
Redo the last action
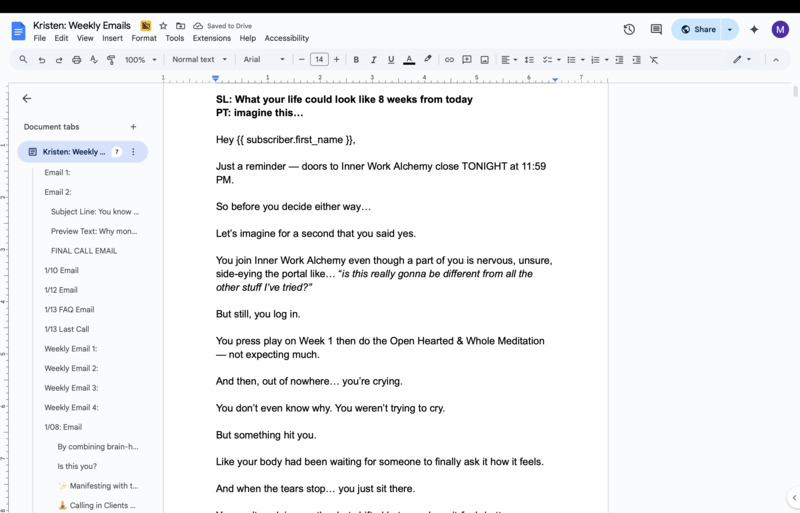tap(59, 60)
